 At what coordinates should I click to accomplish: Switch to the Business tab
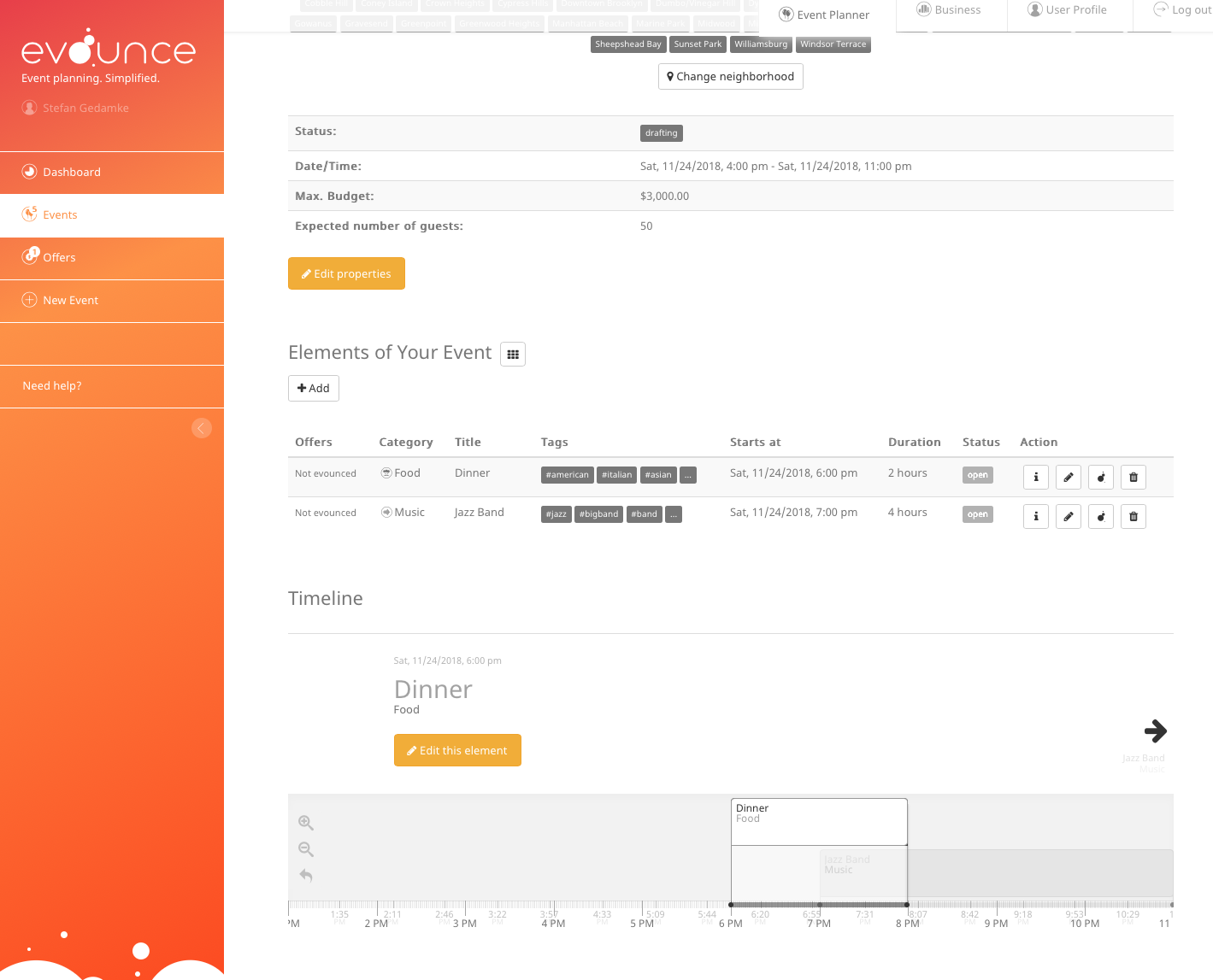[950, 10]
